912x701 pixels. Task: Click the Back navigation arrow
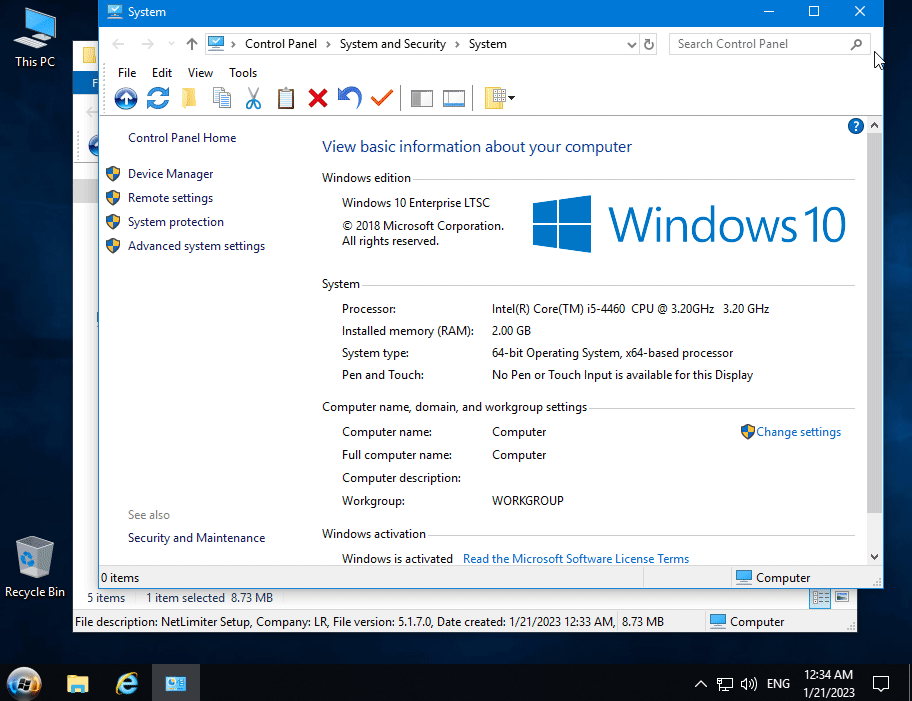coord(118,44)
